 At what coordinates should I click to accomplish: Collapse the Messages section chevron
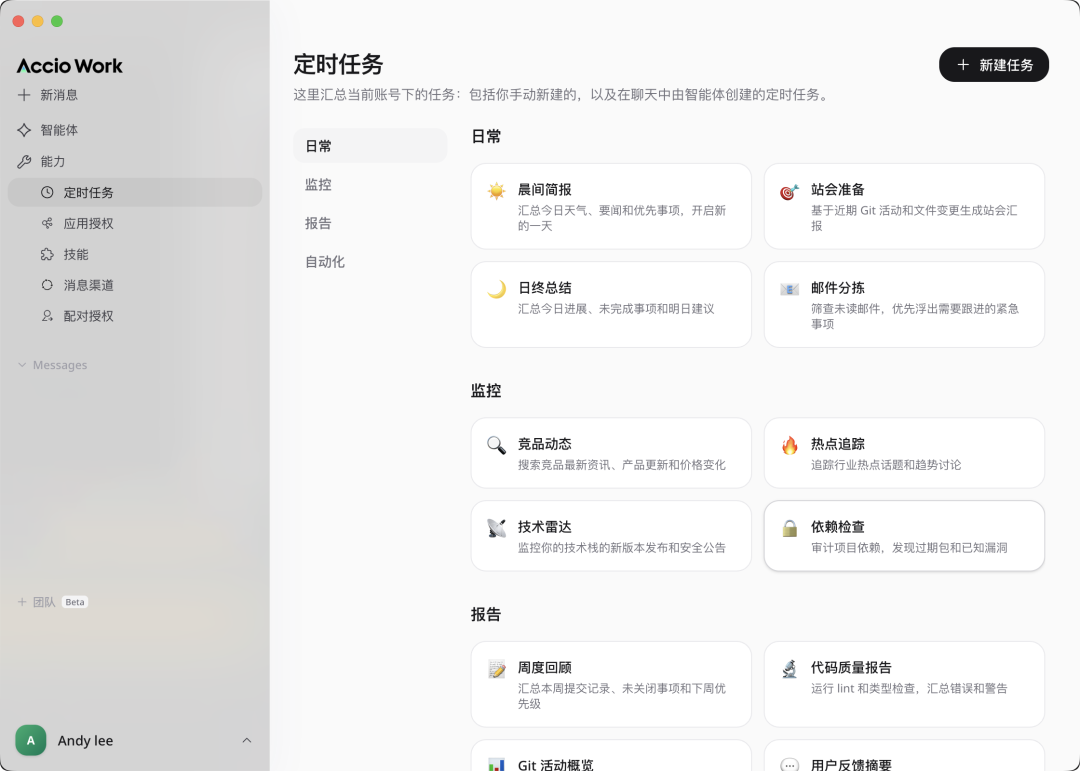click(22, 365)
